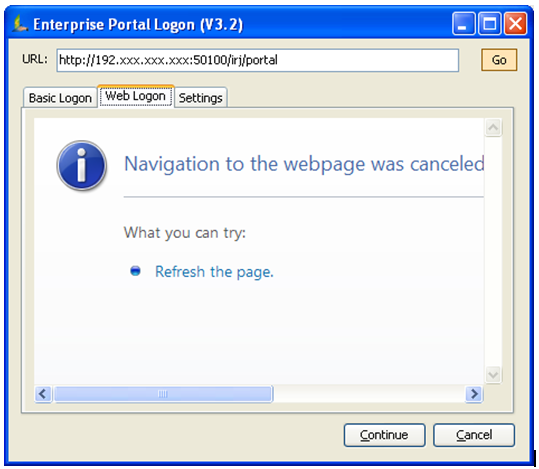This screenshot has height=469, width=539.
Task: Close the Enterprise Portal Logon dialog
Action: click(x=515, y=24)
